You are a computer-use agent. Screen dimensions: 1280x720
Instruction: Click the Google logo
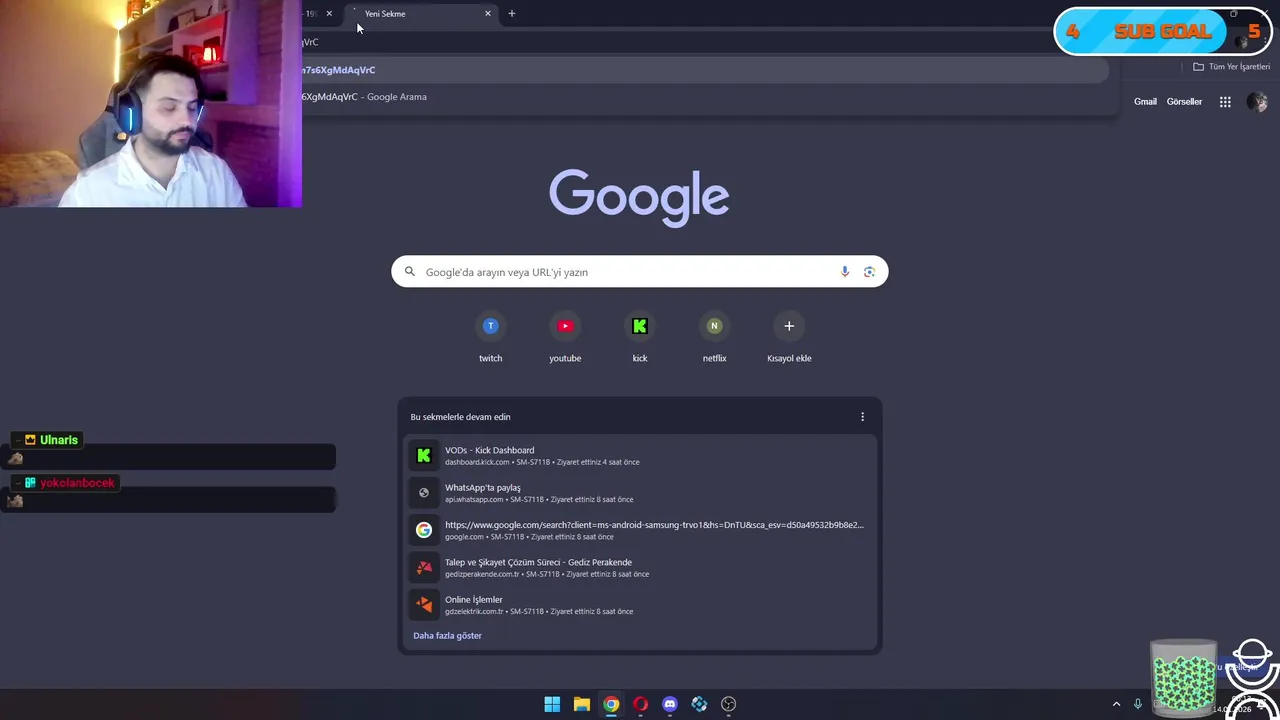(x=639, y=197)
